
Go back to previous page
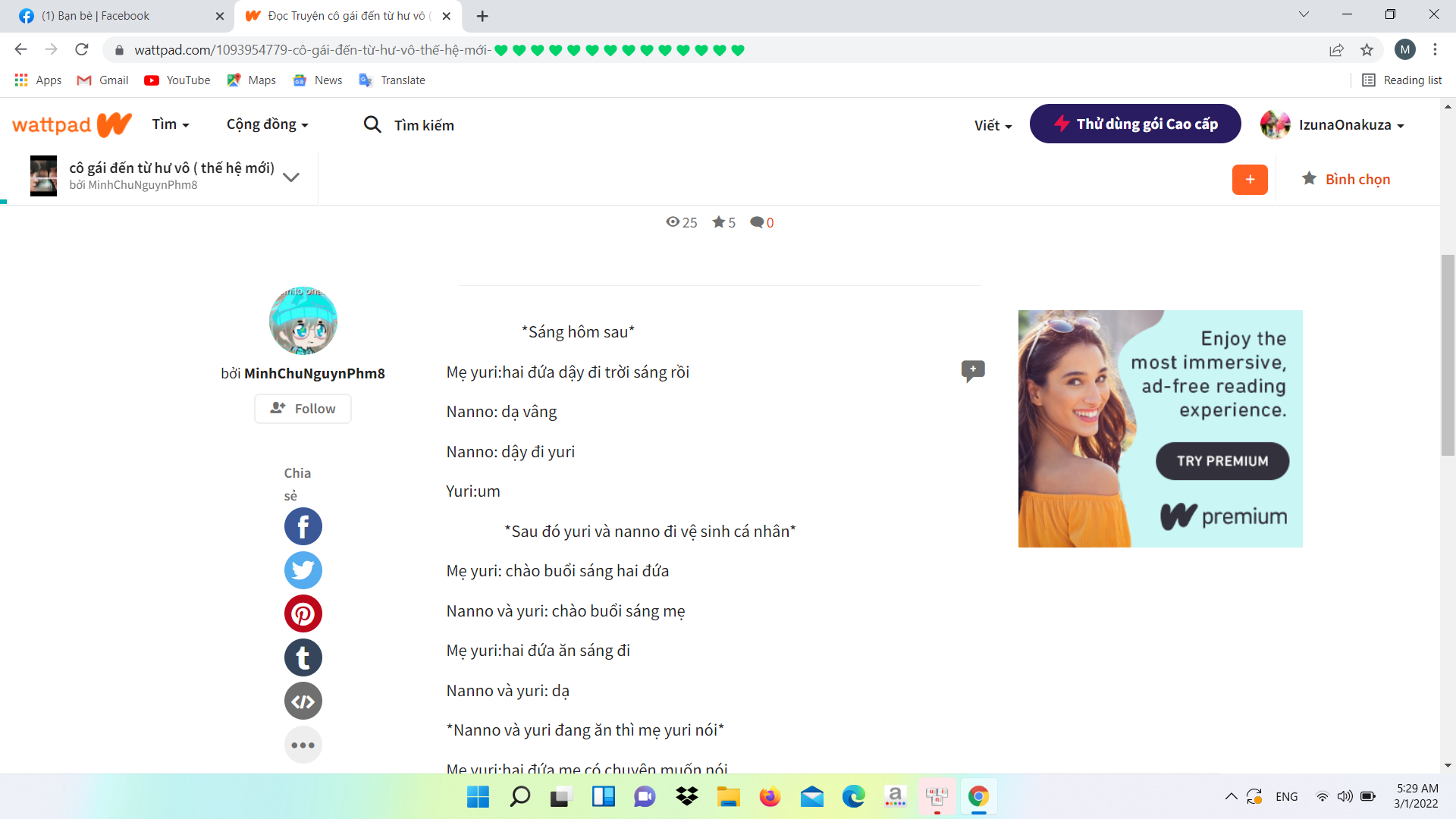point(20,50)
